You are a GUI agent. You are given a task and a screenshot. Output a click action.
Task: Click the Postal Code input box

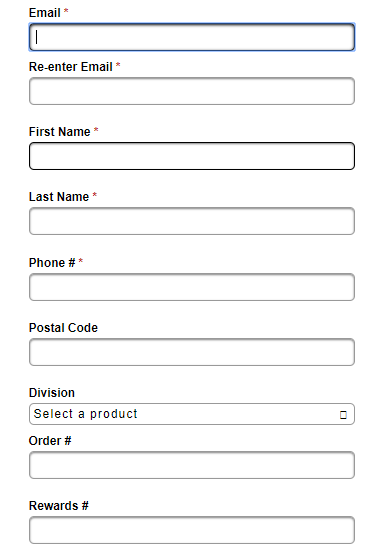(x=192, y=352)
